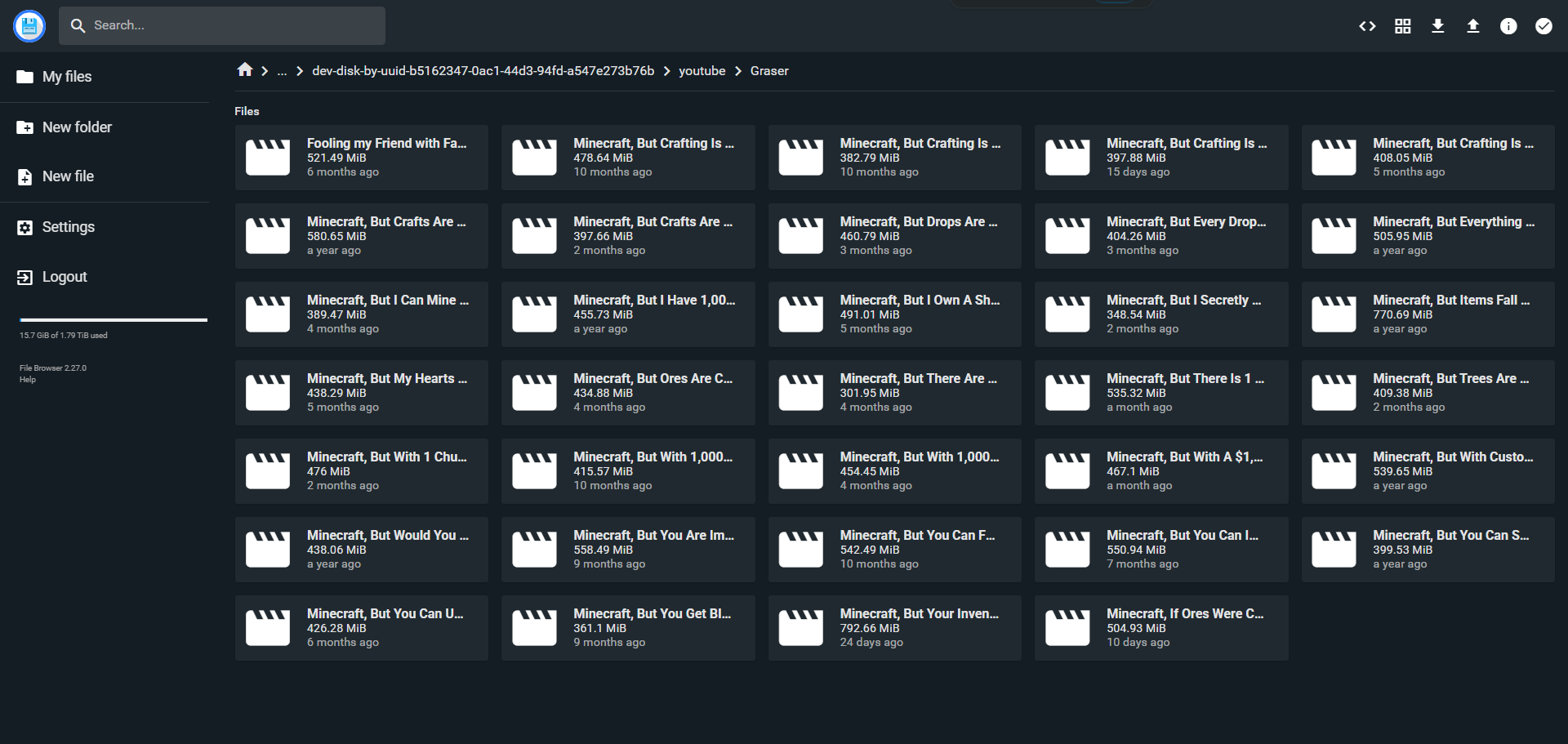Click the File Browser logo
This screenshot has width=1568, height=744.
click(x=29, y=25)
